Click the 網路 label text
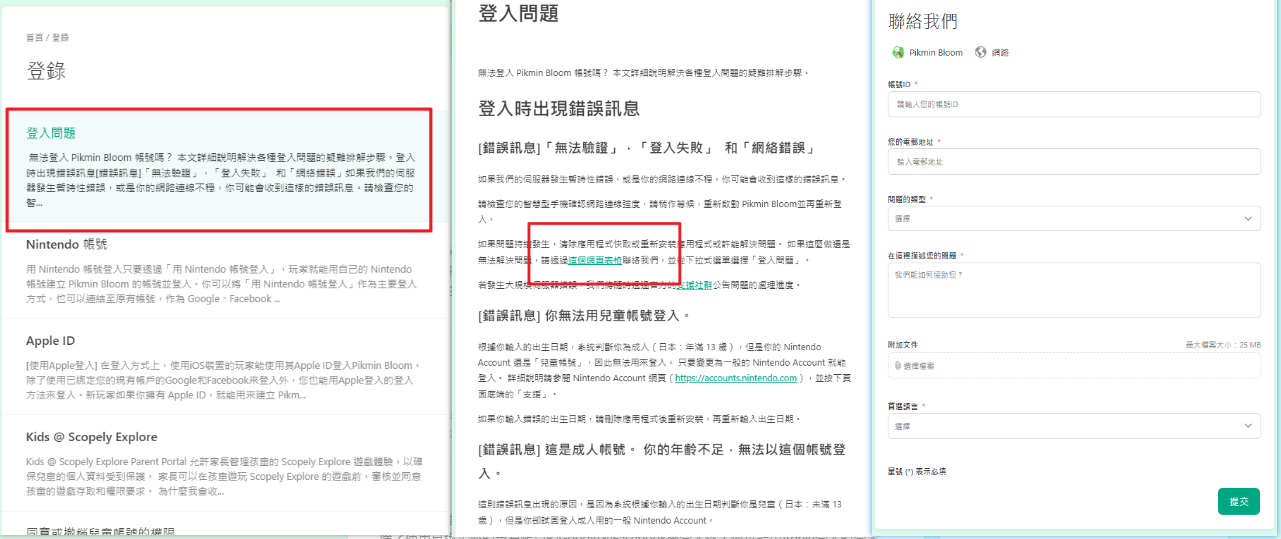This screenshot has width=1281, height=539. point(1000,52)
